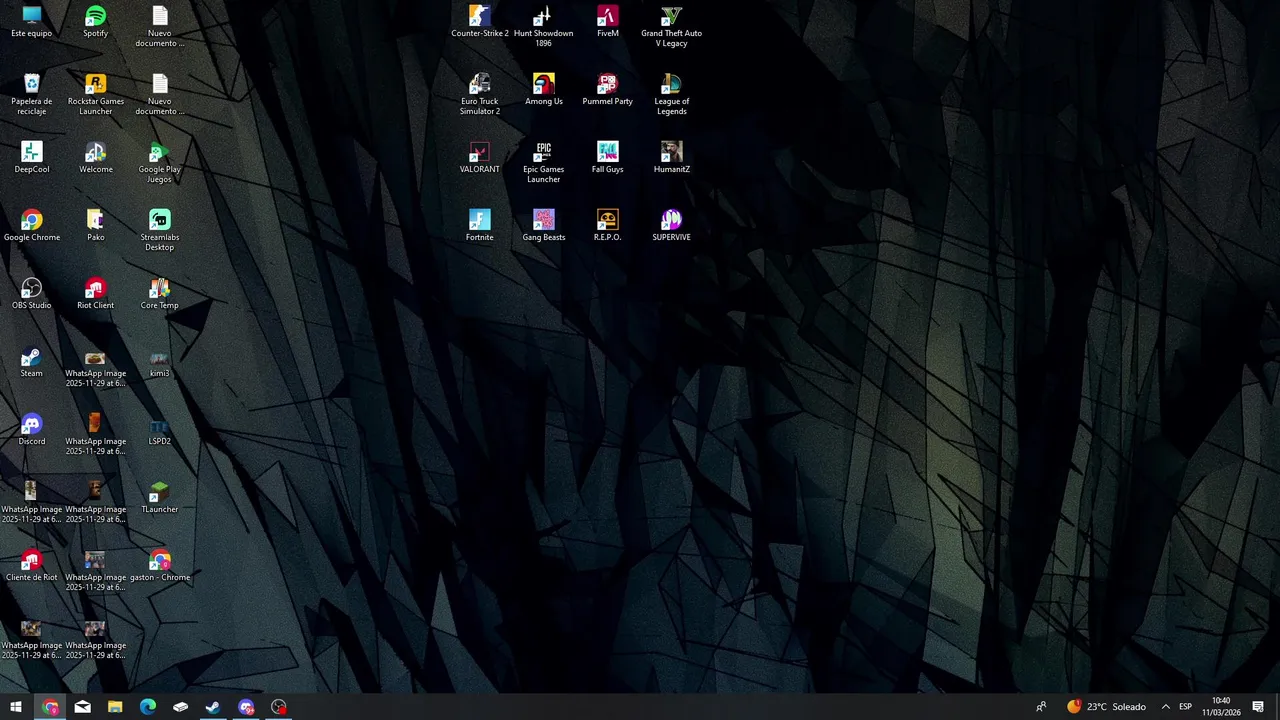The image size is (1280, 720).
Task: Click the taskbar icon between Edge and Steam
Action: pyautogui.click(x=181, y=707)
